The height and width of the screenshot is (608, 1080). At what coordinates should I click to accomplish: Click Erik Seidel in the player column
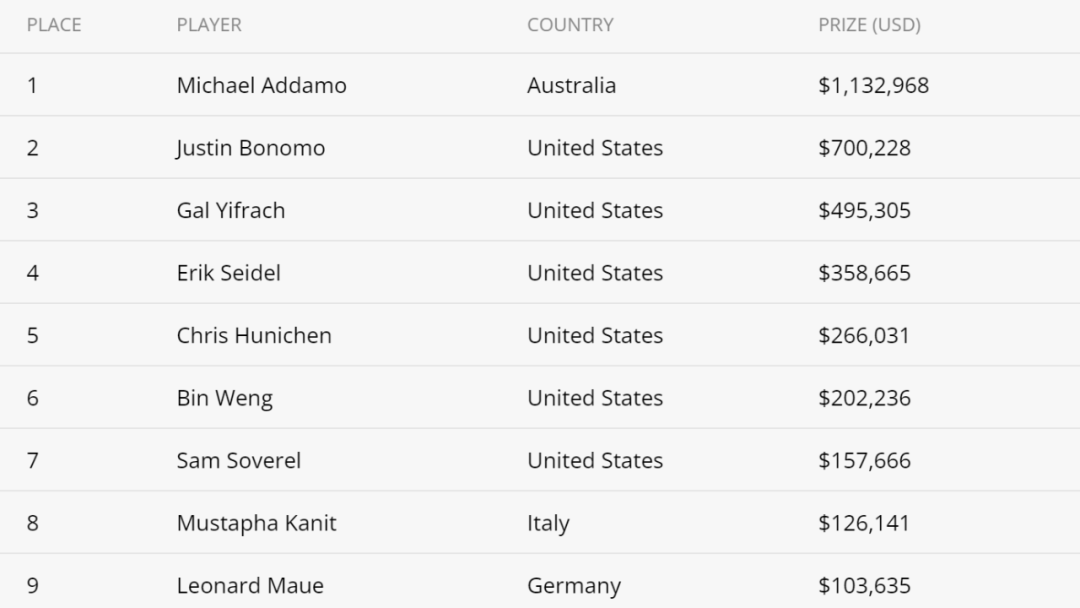(x=228, y=273)
